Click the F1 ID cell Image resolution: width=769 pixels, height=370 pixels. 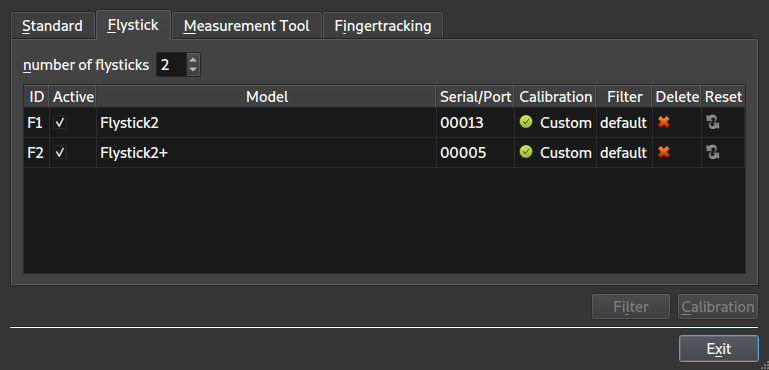[x=36, y=123]
